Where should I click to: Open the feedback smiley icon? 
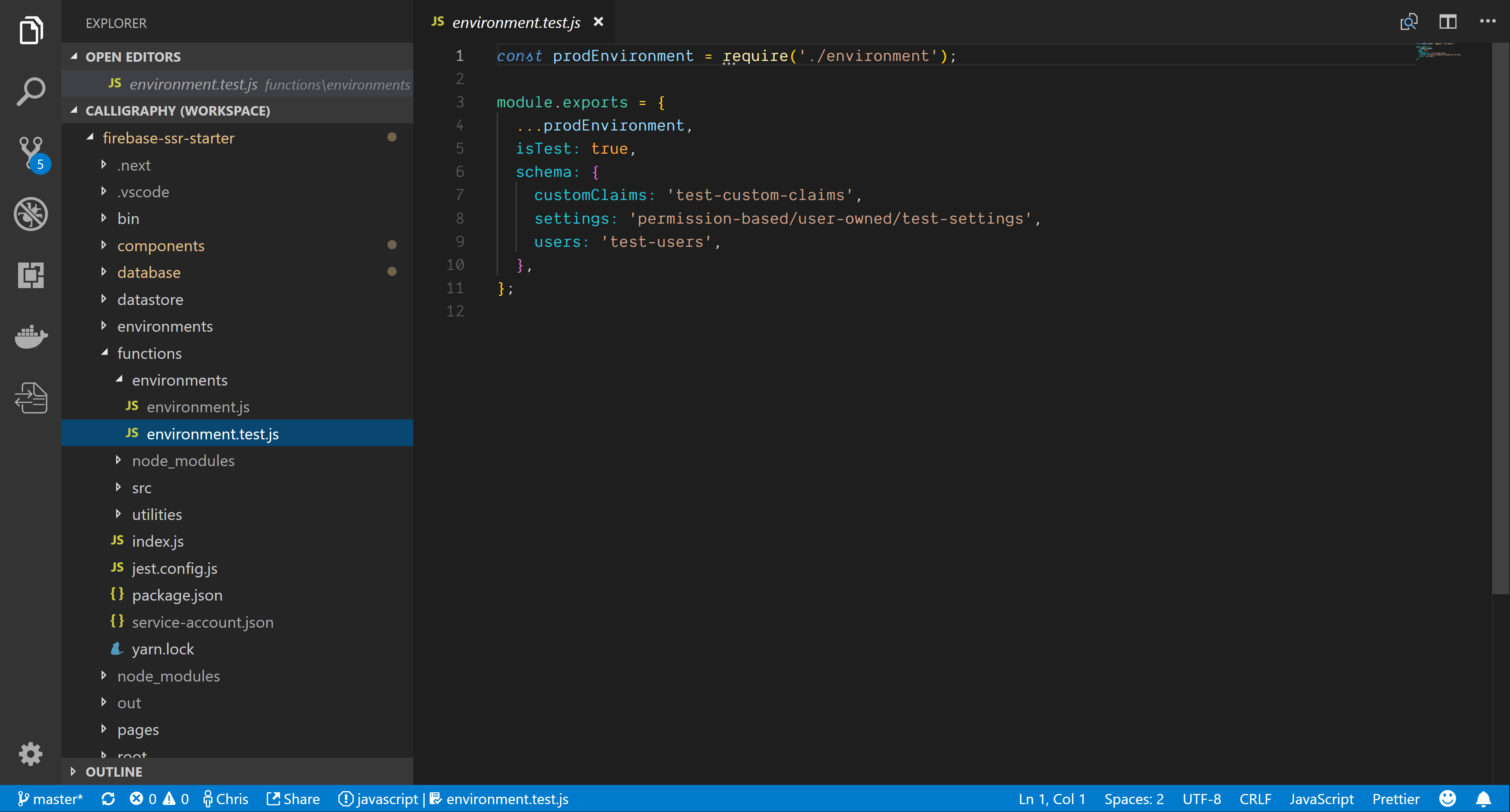[x=1447, y=799]
